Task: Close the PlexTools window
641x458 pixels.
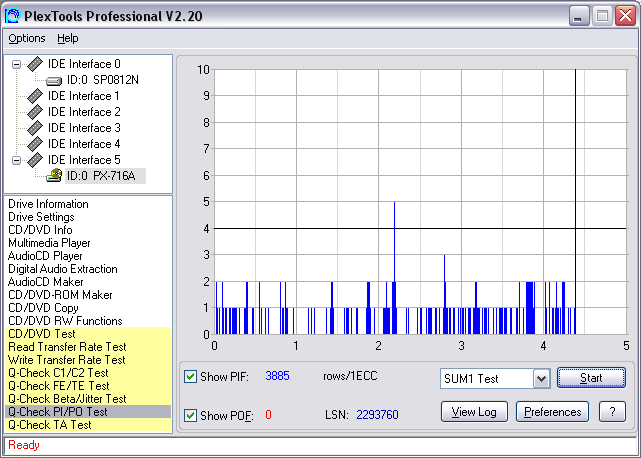Action: (625, 16)
